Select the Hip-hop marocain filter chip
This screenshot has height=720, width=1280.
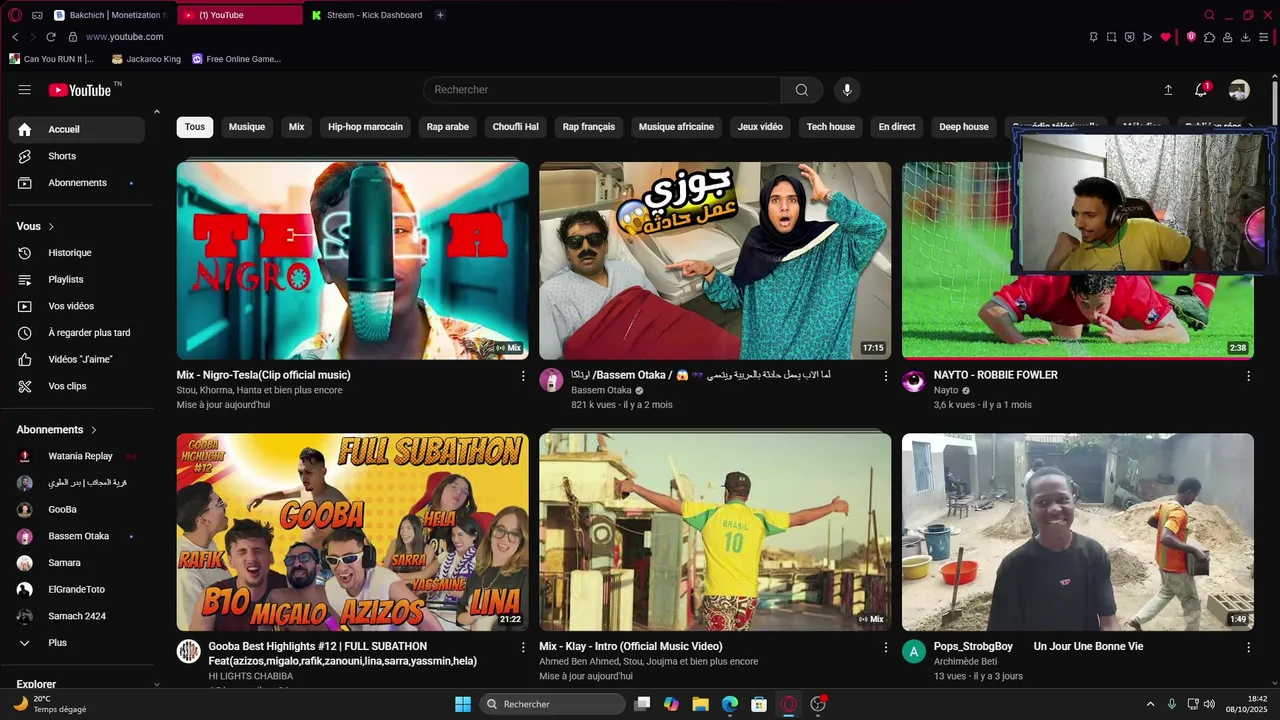point(365,127)
